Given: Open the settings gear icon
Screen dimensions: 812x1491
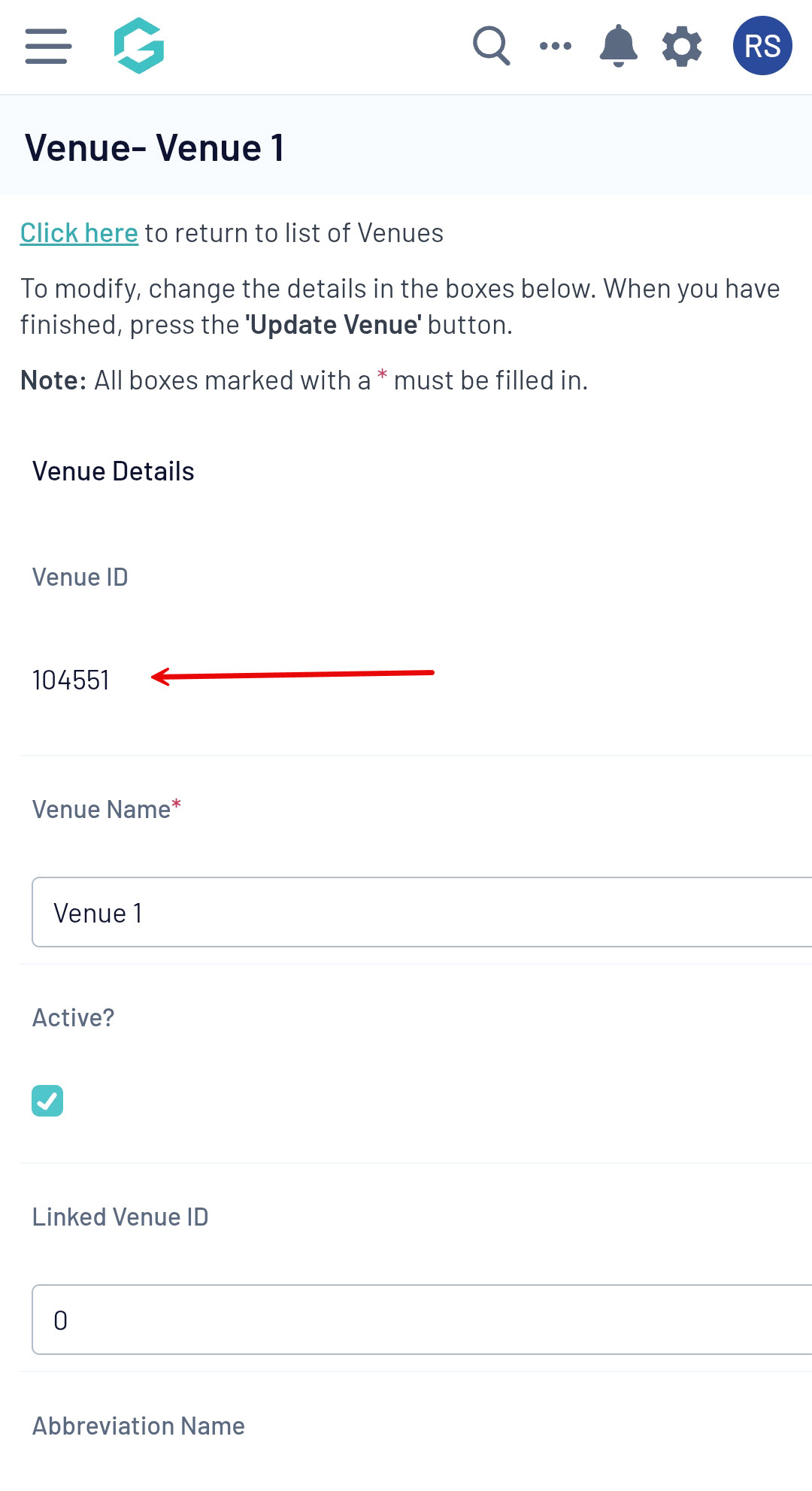Looking at the screenshot, I should click(x=681, y=46).
